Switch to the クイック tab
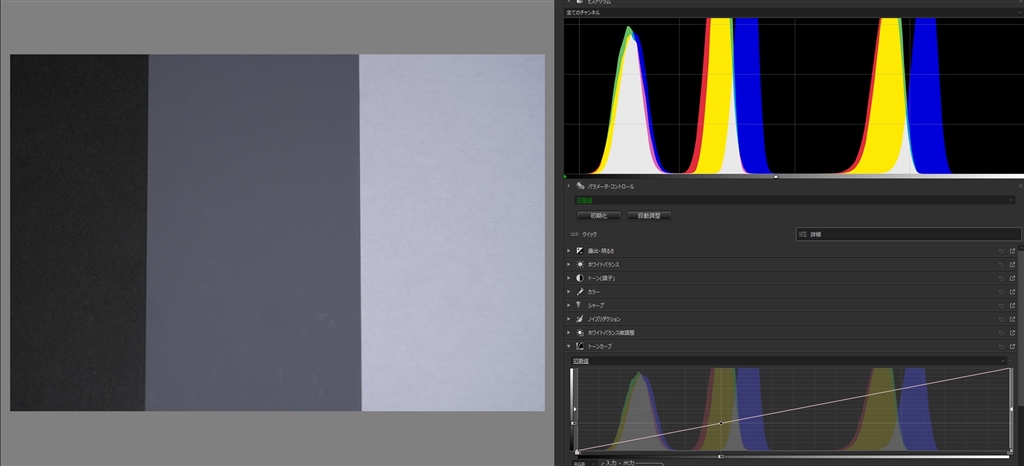Screen dimensions: 1024x466 point(680,234)
